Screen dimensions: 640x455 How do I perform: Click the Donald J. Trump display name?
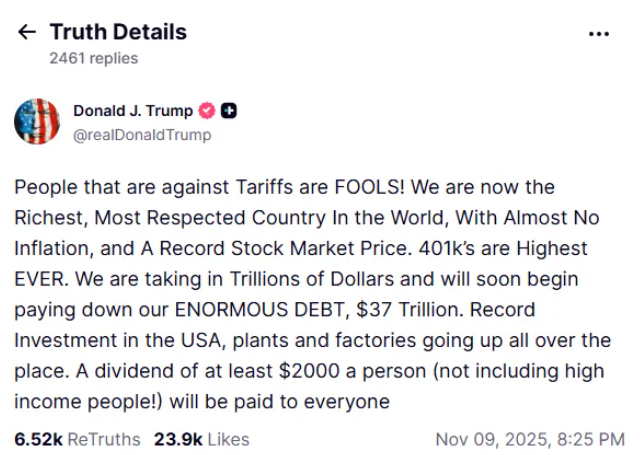point(133,111)
